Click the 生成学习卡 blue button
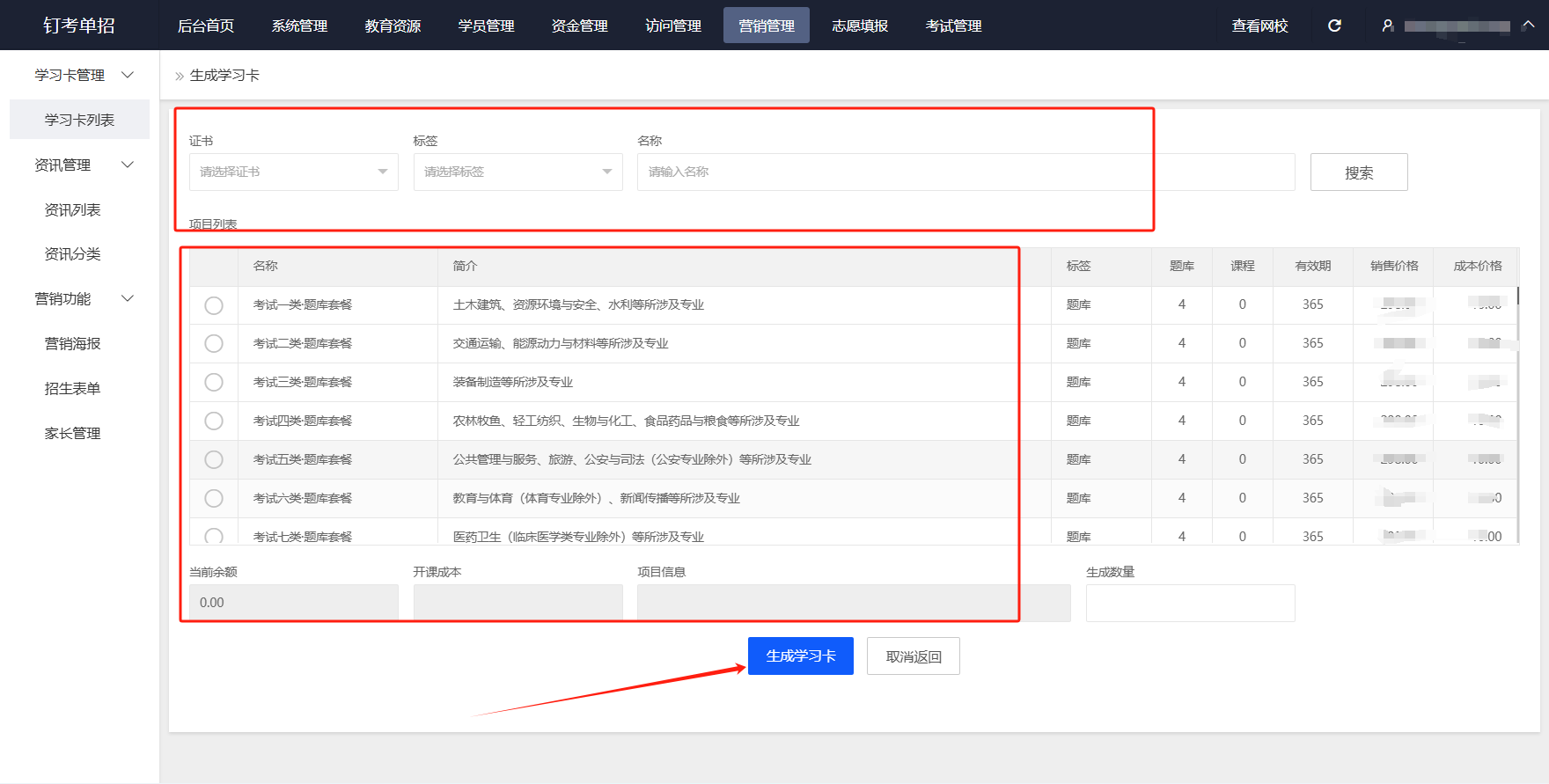The height and width of the screenshot is (784, 1549). click(800, 656)
